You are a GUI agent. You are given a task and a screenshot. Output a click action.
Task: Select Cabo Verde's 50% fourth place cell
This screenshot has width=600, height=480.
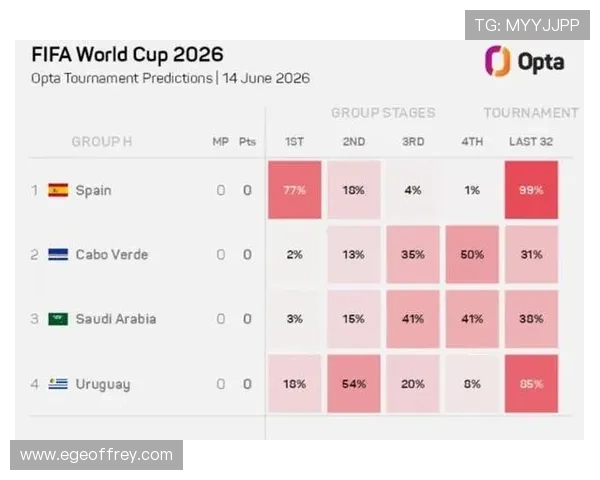pos(472,255)
